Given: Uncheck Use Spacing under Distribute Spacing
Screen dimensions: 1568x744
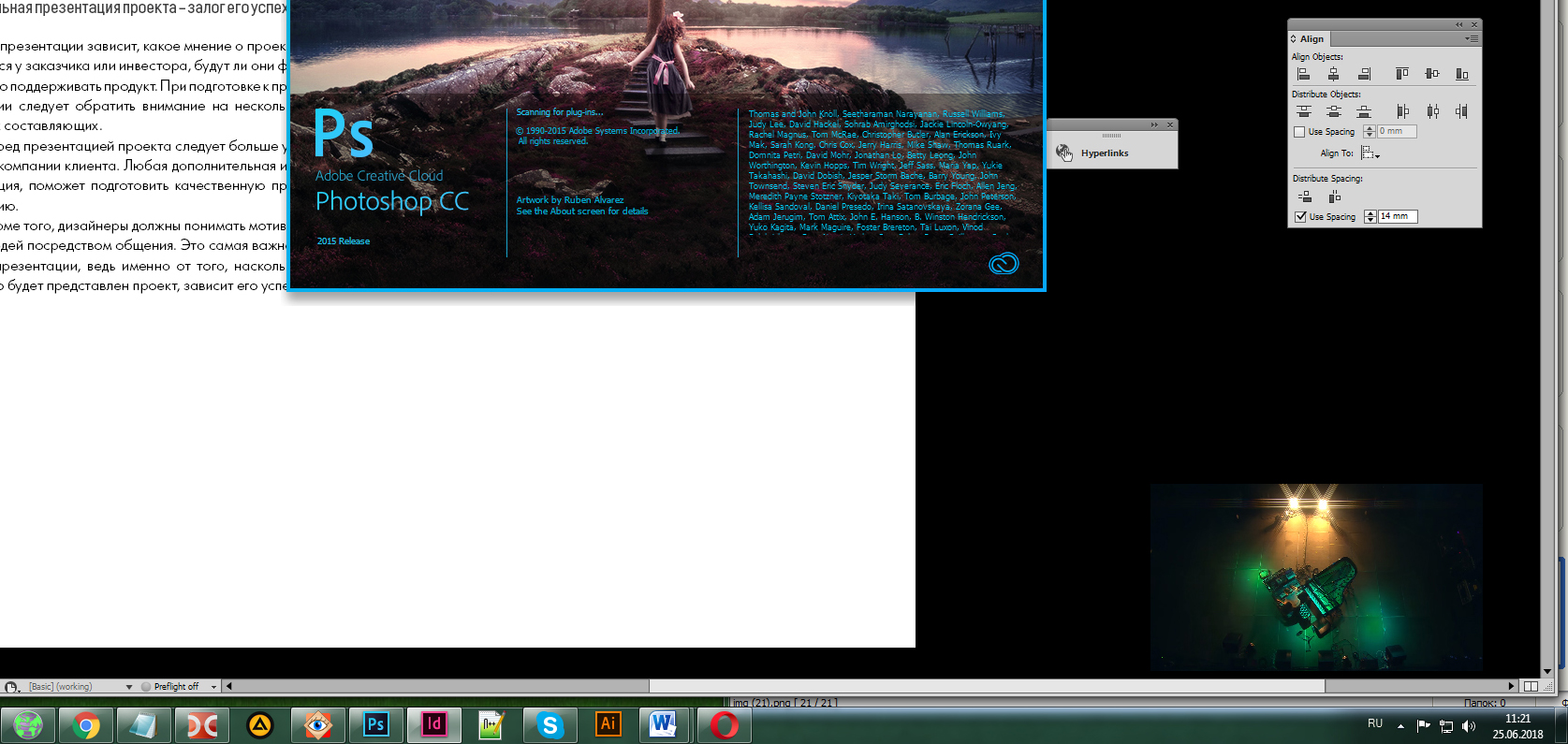Looking at the screenshot, I should [x=1300, y=217].
